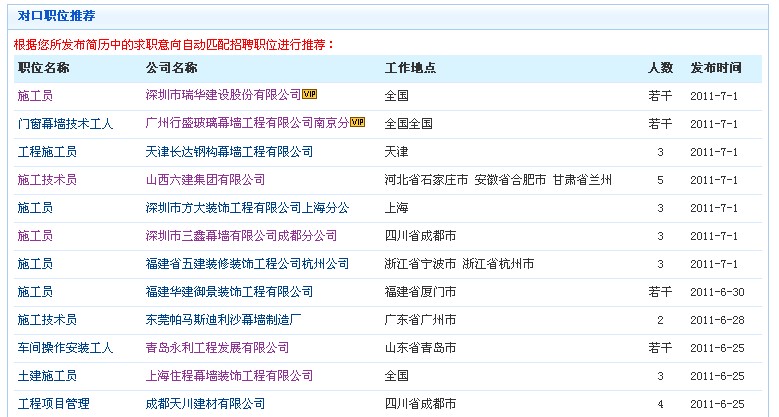Viewport: 779px width, 417px height.
Task: Click VIP badge beside 广州行盛玻璃幕墙工程有限公司
Action: (357, 123)
